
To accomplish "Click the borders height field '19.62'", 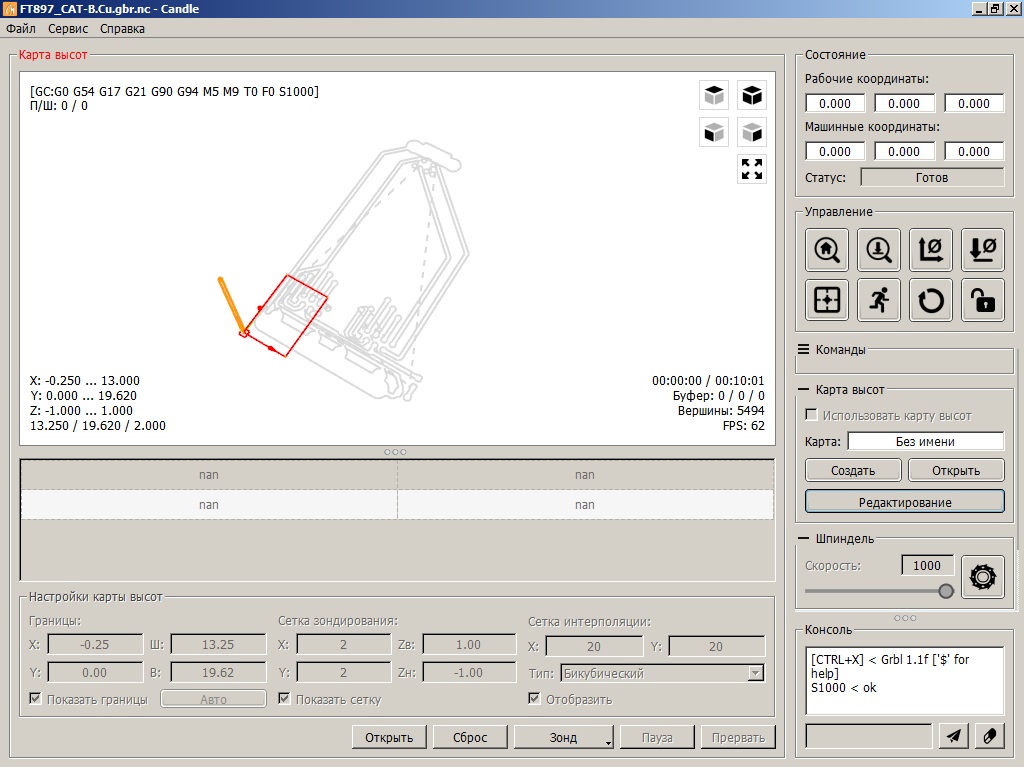I will 218,673.
